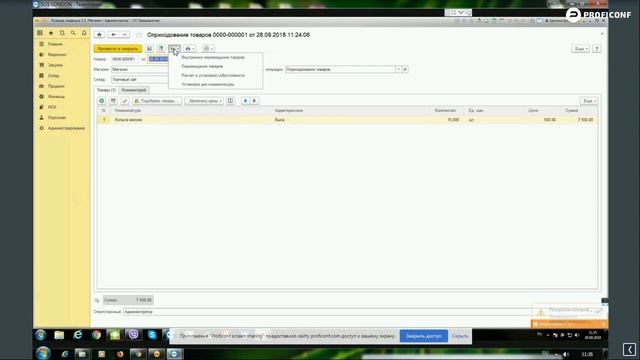Save the document via floppy icon
640x360 pixels.
pyautogui.click(x=149, y=49)
